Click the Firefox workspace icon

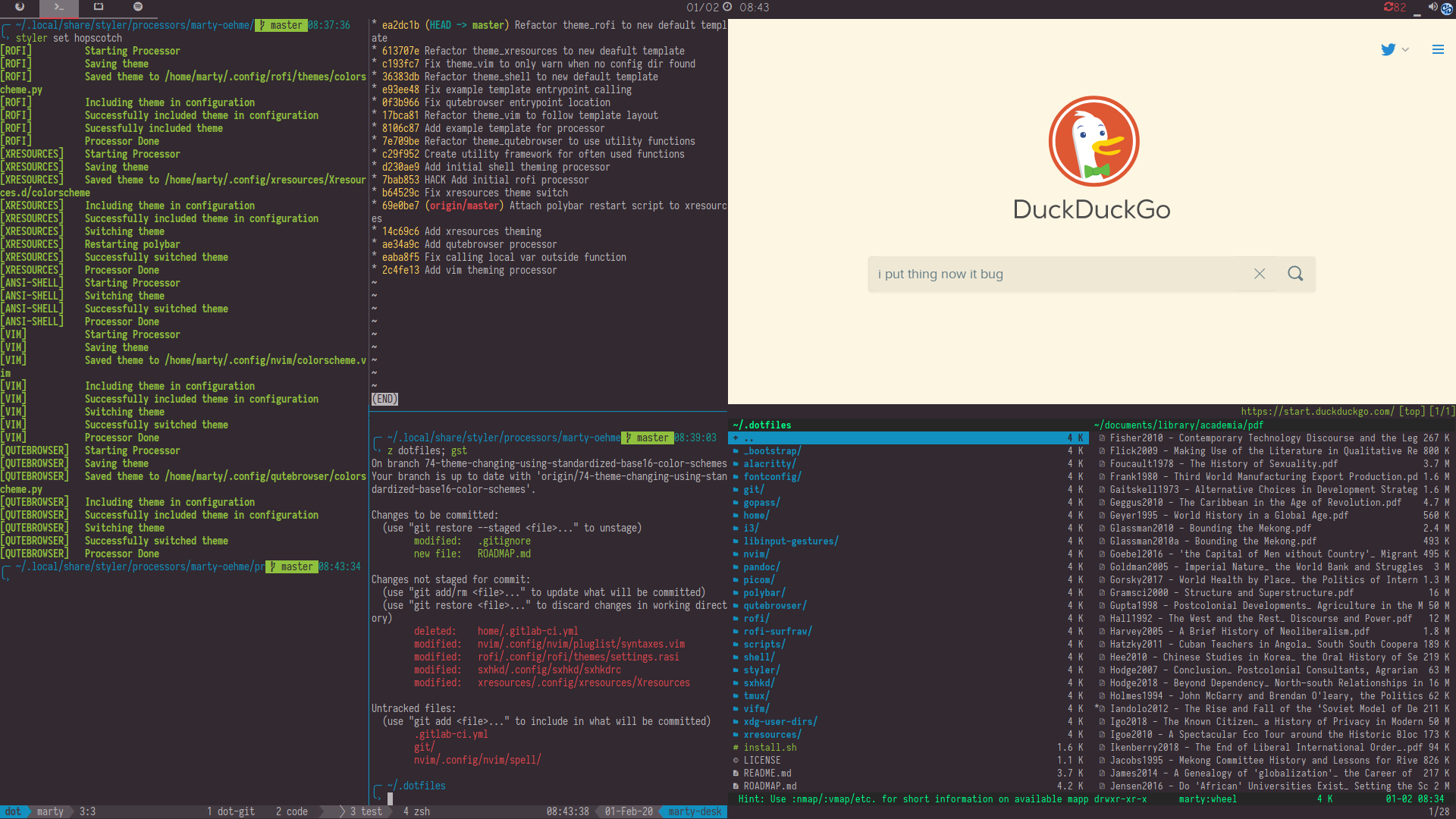click(20, 7)
